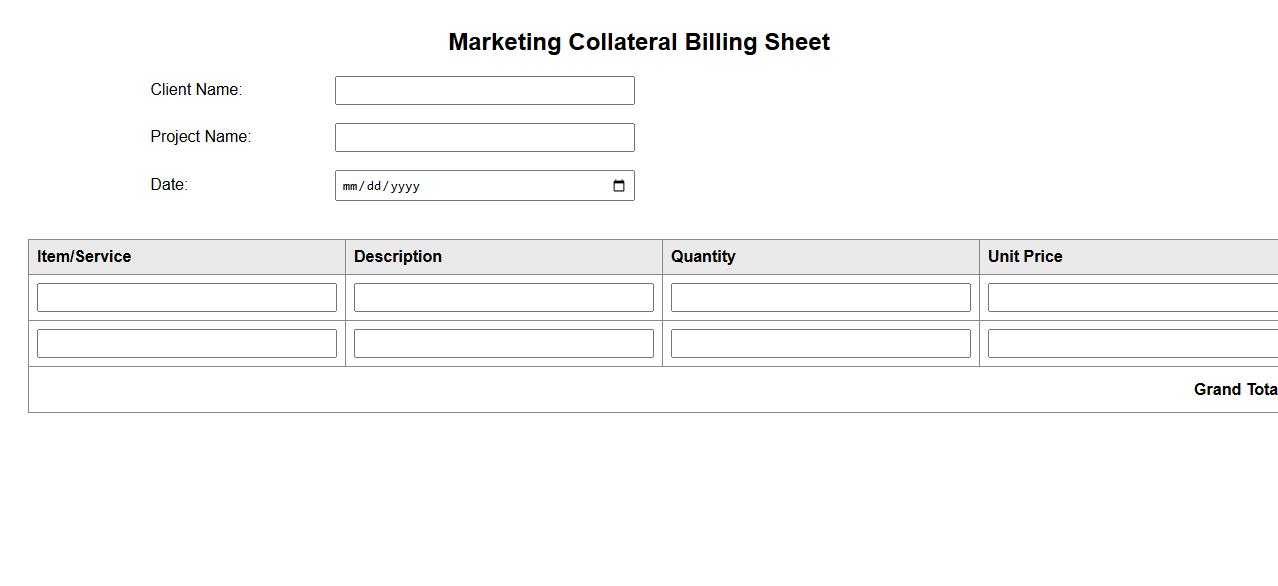Click the Grand Total label
The height and width of the screenshot is (586, 1278).
point(1235,390)
